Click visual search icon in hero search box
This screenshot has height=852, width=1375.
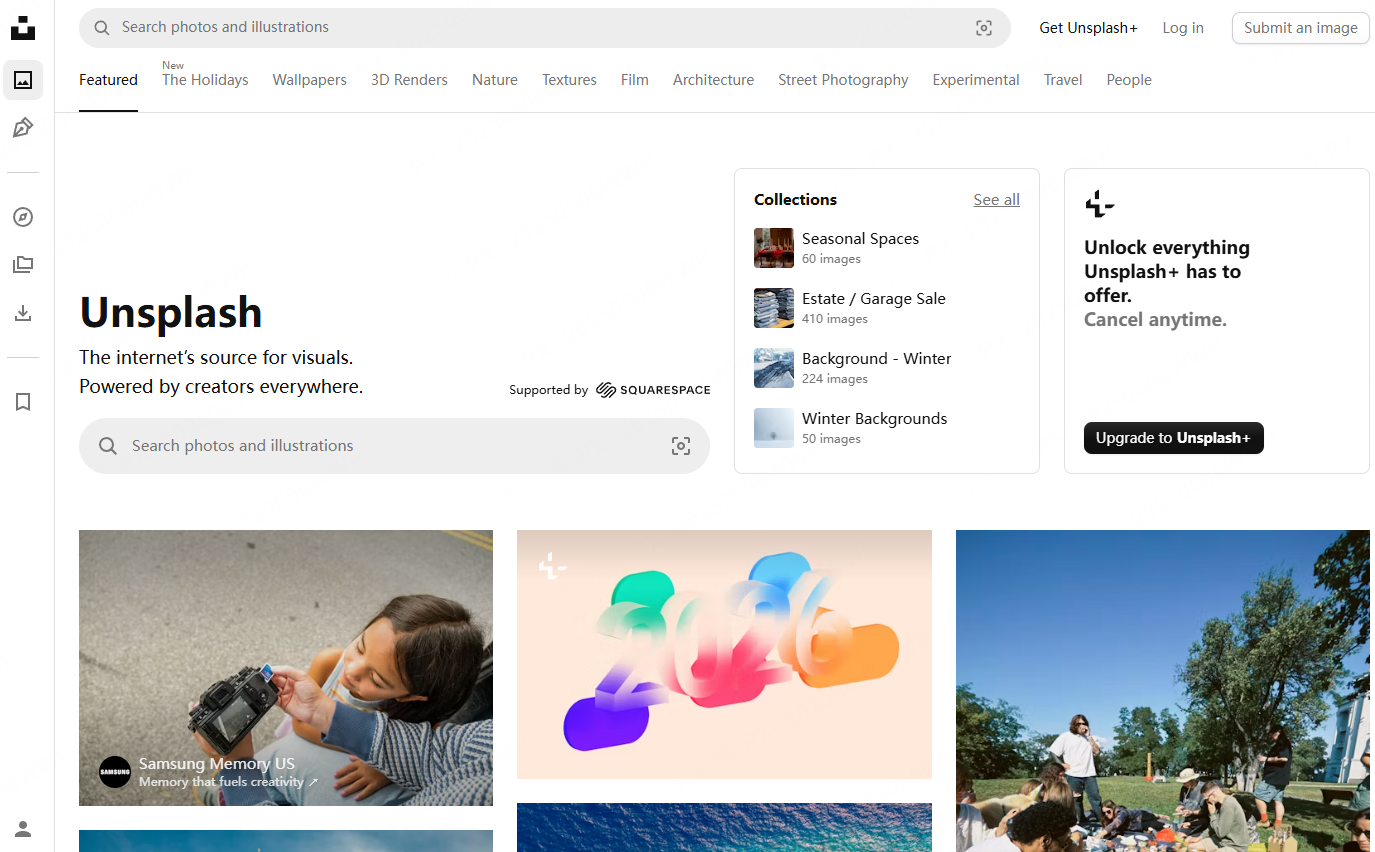coord(681,446)
